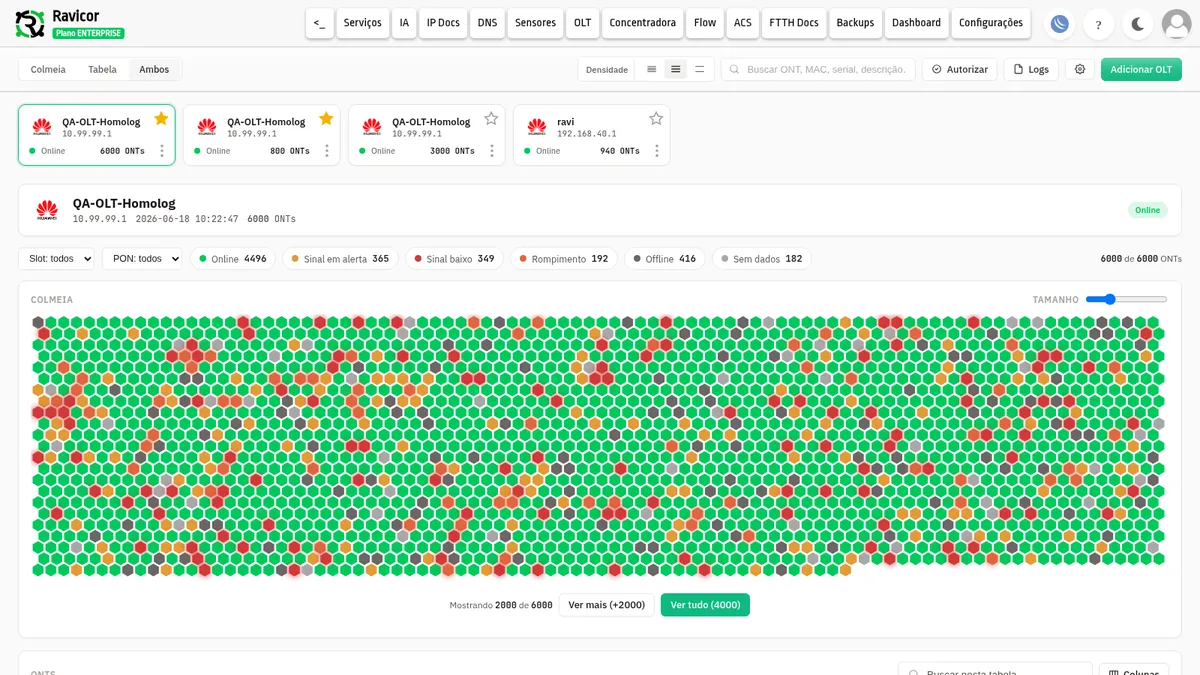Screen dimensions: 1200x675
Task: Favorite the 3000 ONTs OLT card star
Action: [491, 119]
